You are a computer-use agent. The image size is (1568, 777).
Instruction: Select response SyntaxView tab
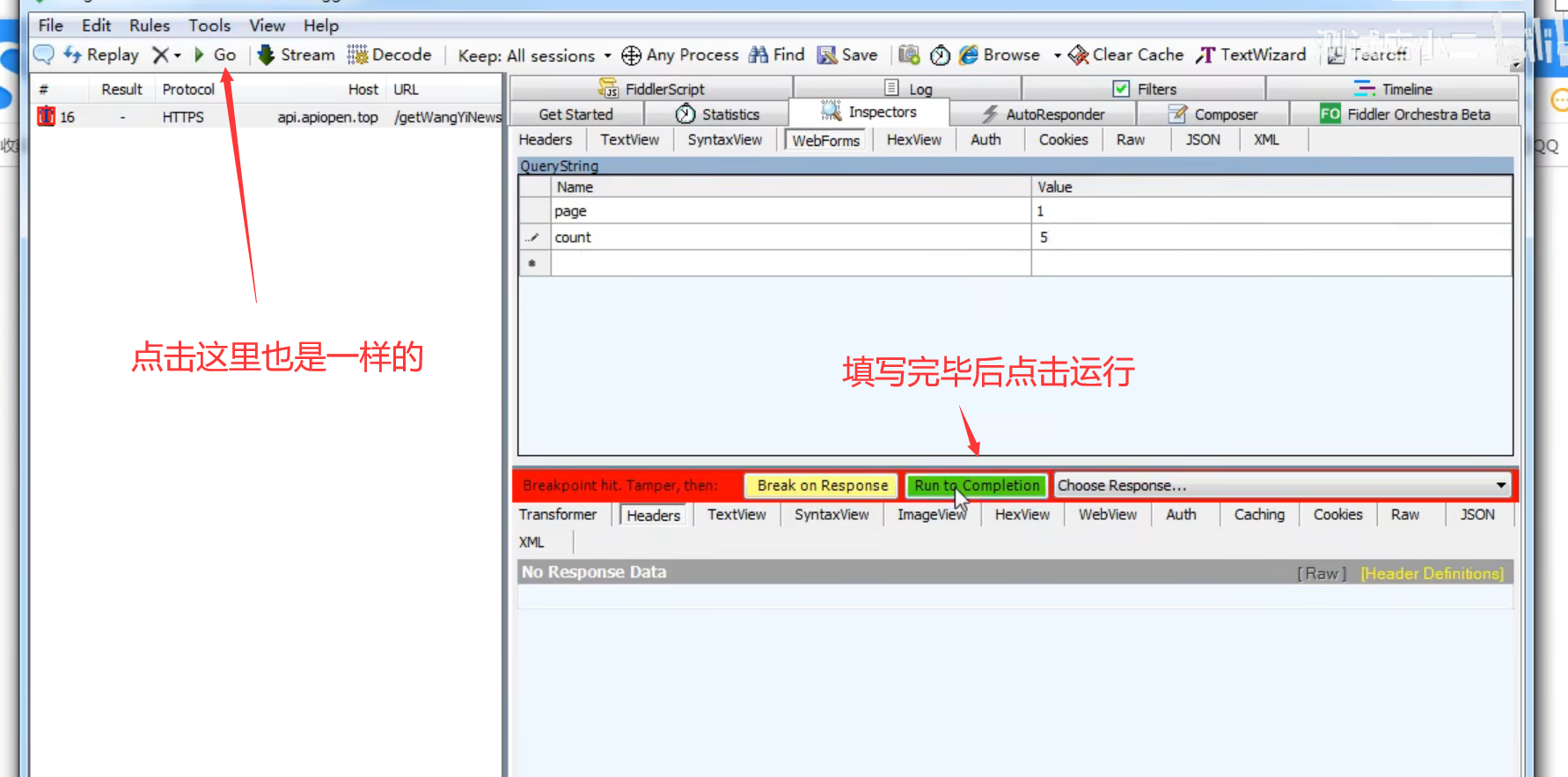pyautogui.click(x=832, y=515)
